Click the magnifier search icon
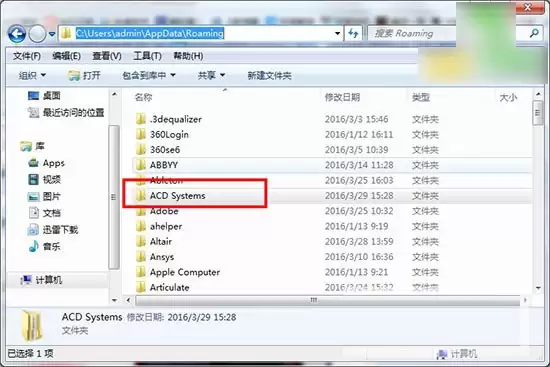 [534, 33]
